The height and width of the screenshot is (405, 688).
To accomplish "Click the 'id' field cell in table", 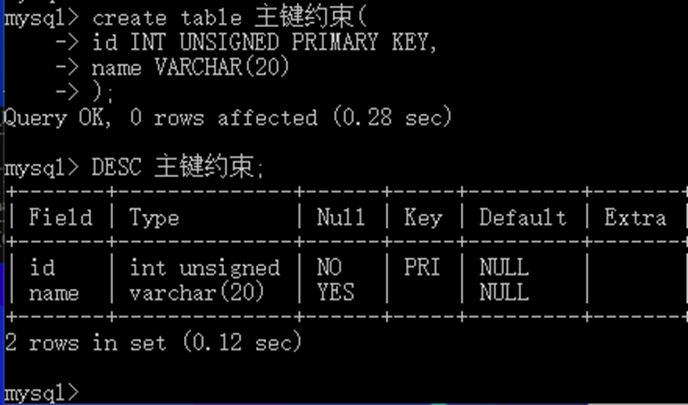I will [x=42, y=267].
